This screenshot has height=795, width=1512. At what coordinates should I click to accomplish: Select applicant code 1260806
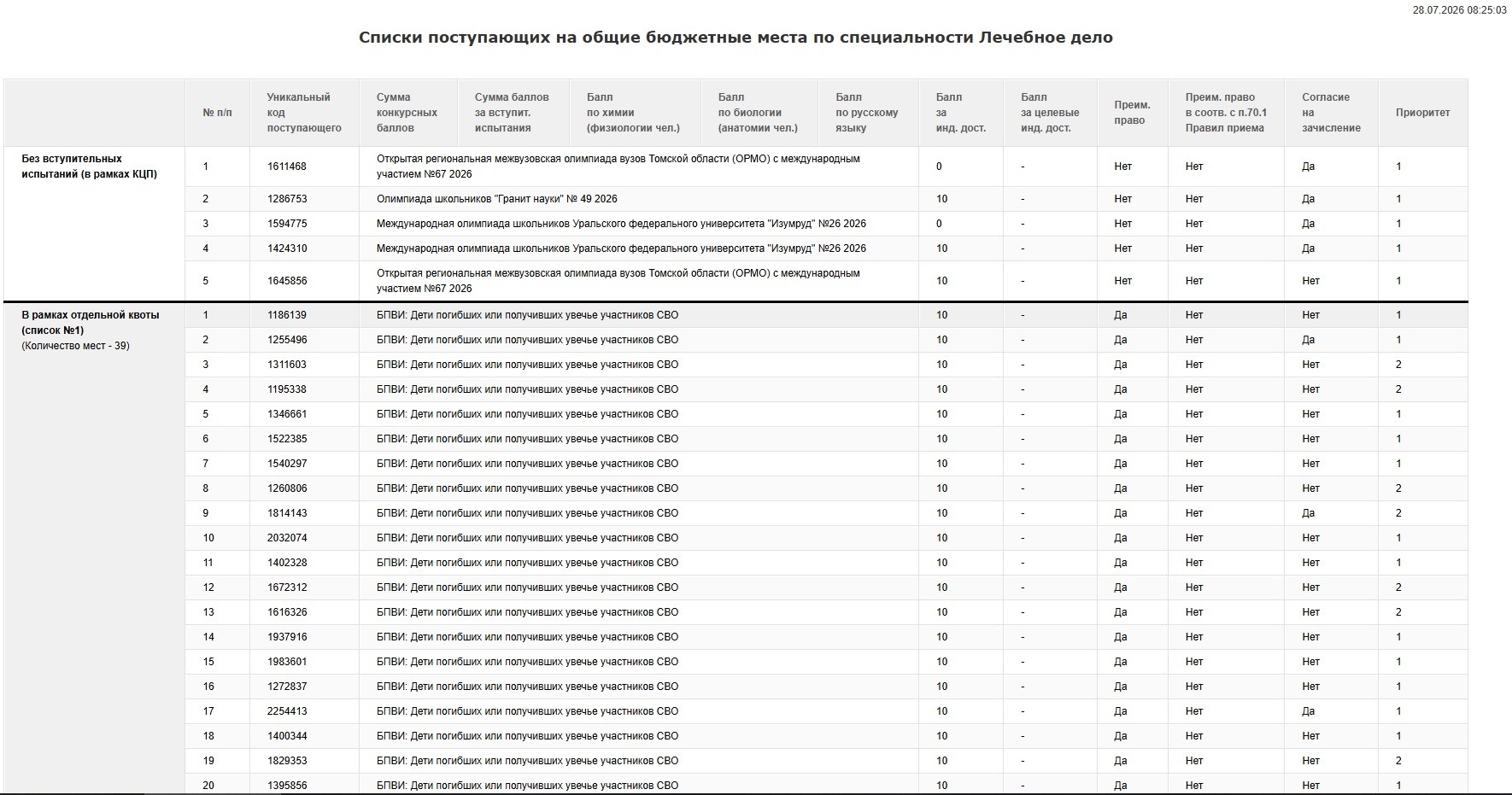tap(287, 488)
